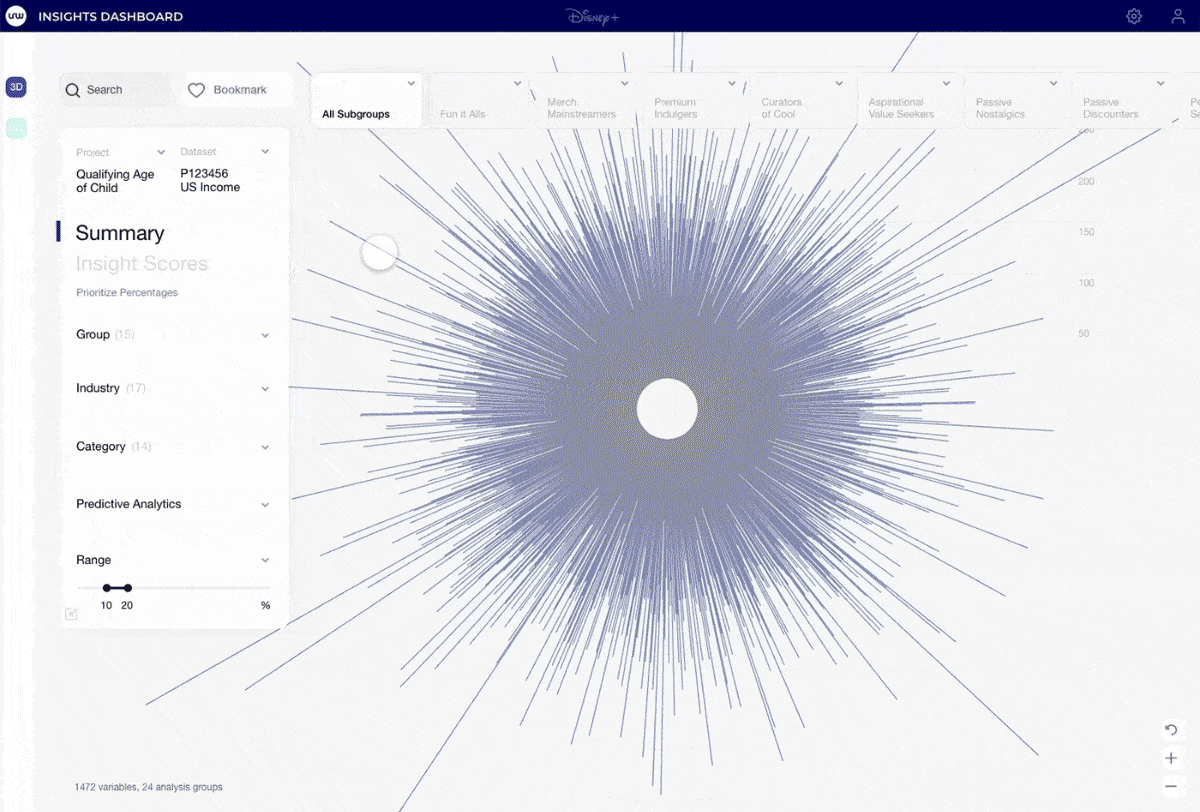Open the Summary section
This screenshot has height=812, width=1200.
(x=120, y=233)
